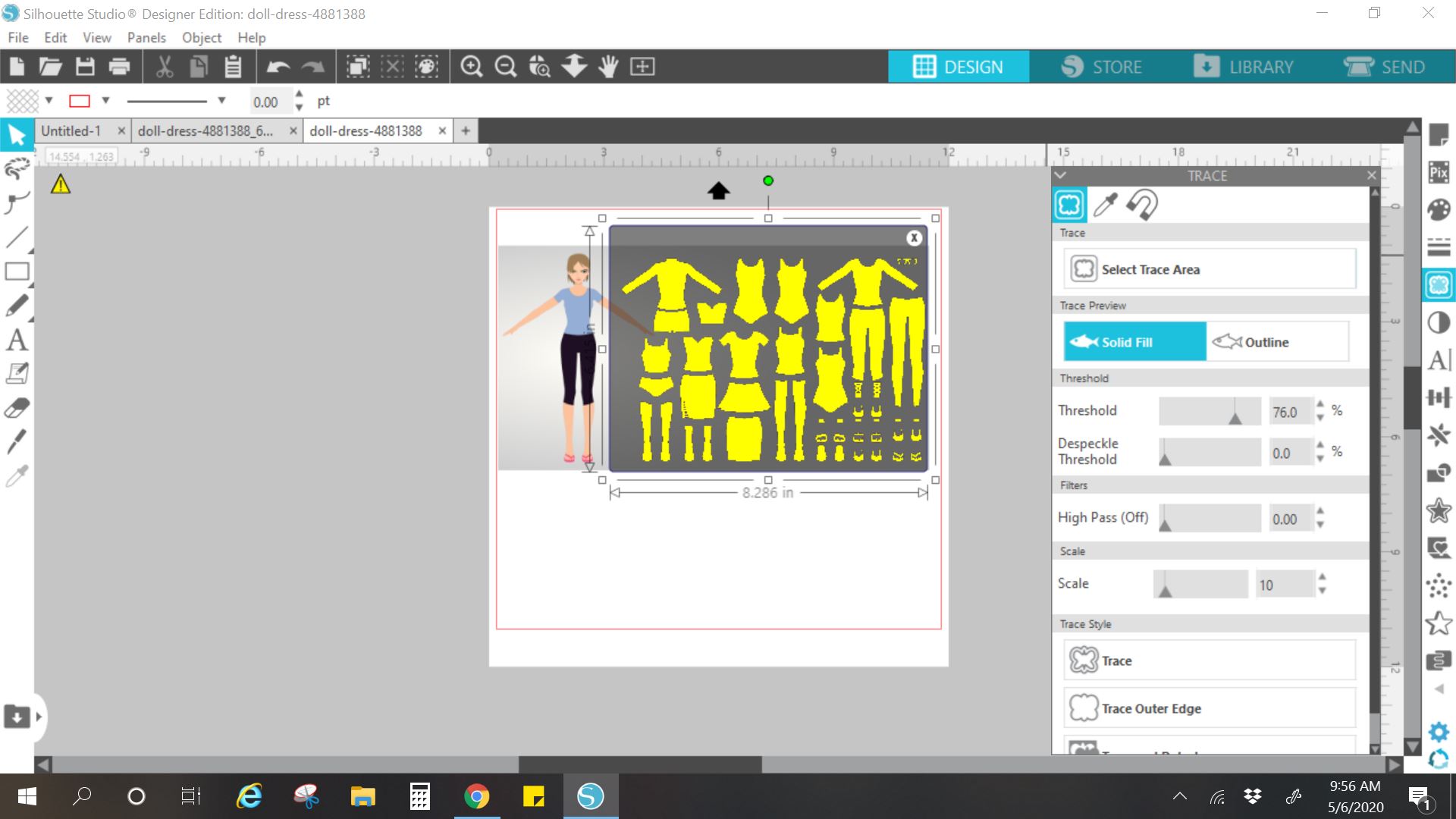Open the fill pattern dropdown
The image size is (1456, 819).
pos(49,101)
